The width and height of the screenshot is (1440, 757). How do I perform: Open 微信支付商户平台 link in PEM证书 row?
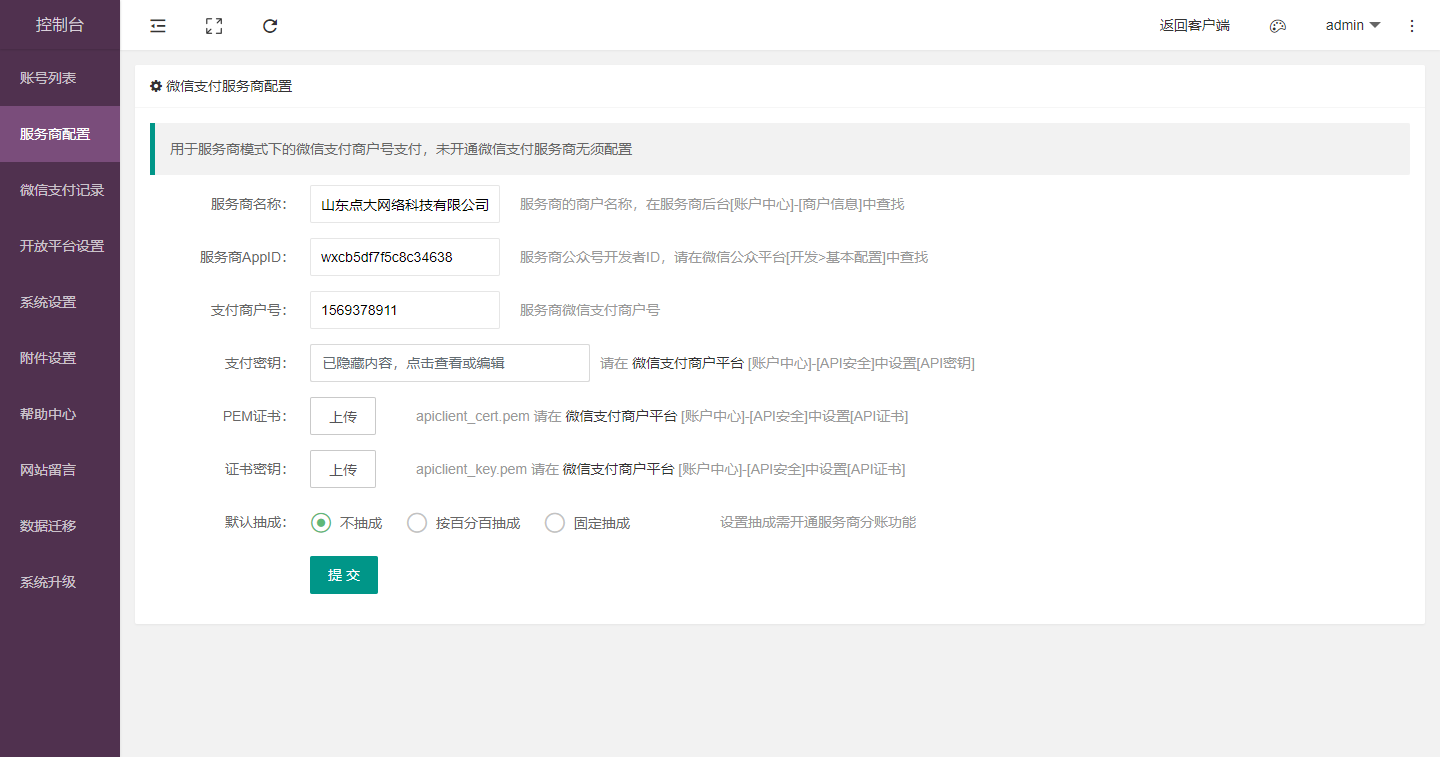[x=621, y=416]
